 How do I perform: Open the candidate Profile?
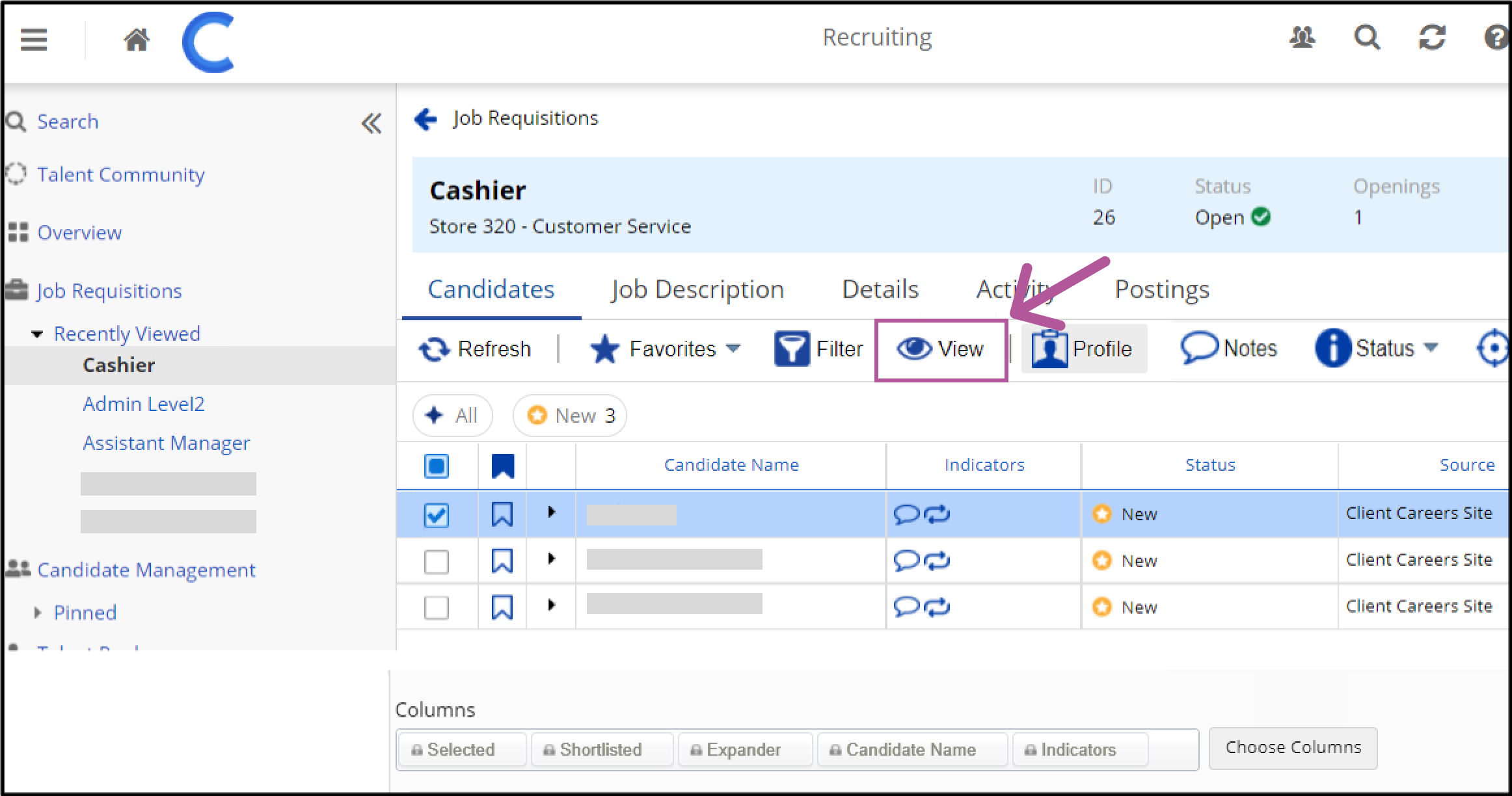click(1083, 349)
